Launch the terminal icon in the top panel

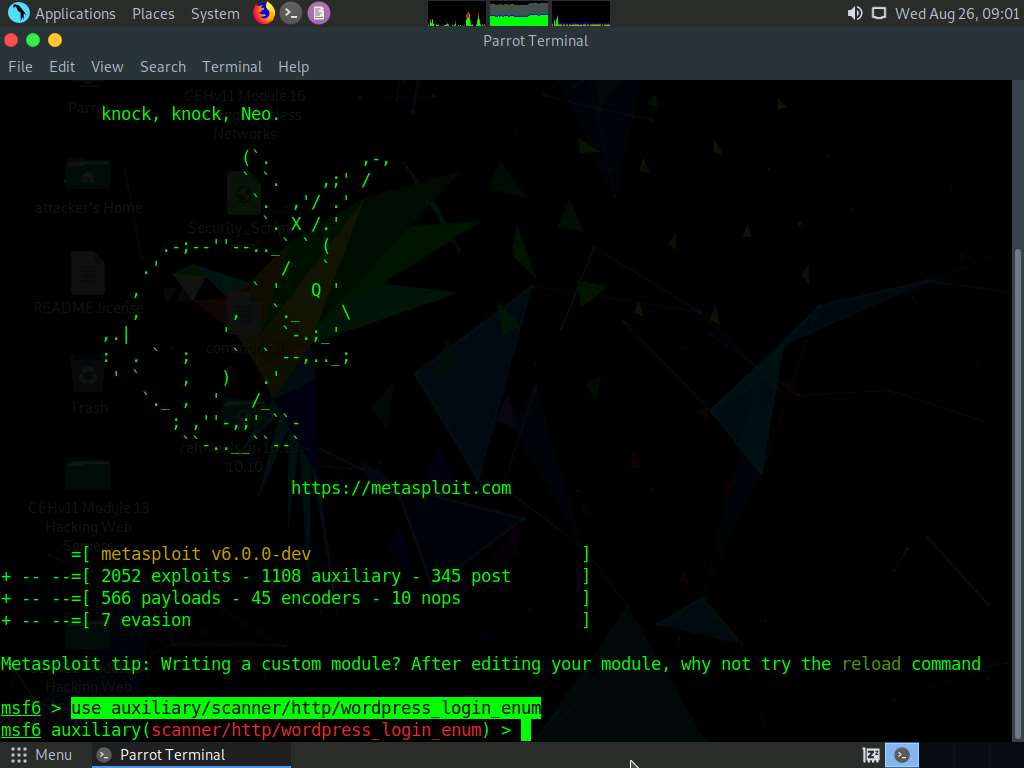coord(290,13)
